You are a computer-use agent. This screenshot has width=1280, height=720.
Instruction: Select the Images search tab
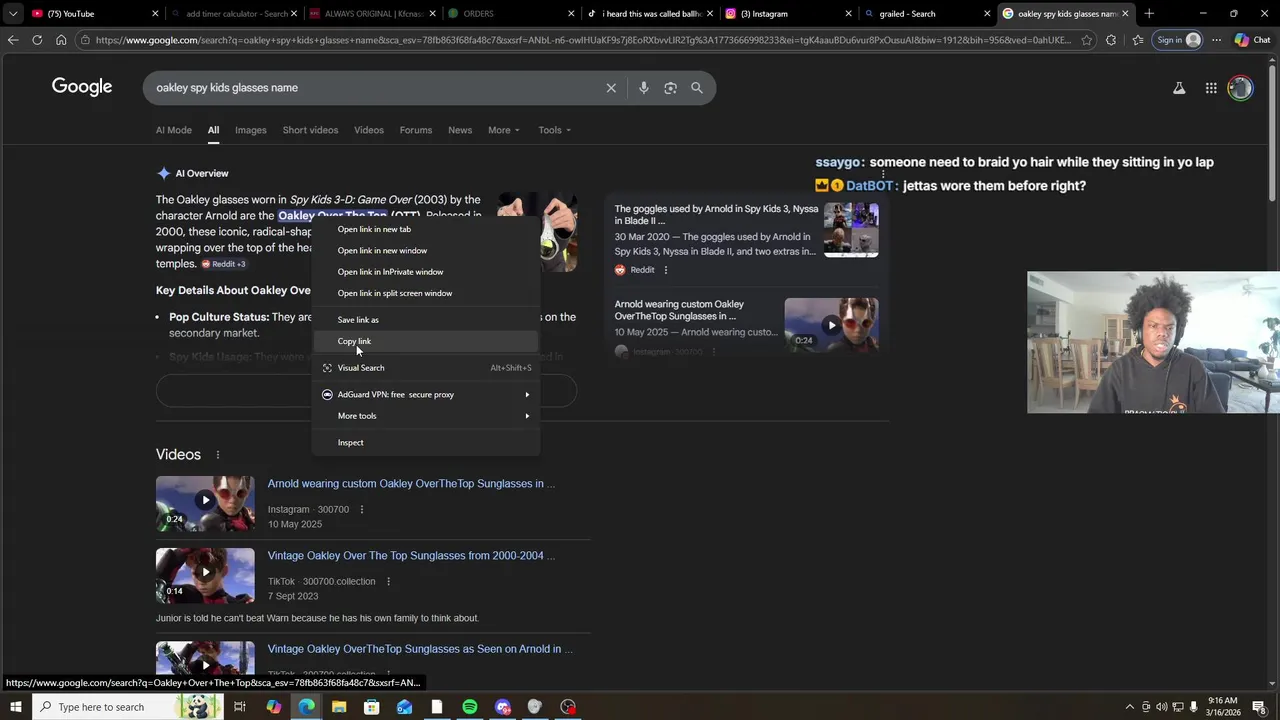click(x=251, y=130)
